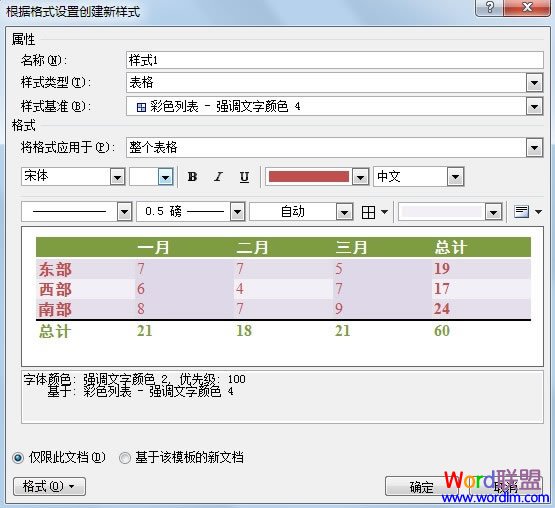Toggle Bold formatting button
This screenshot has height=508, width=555.
(192, 177)
